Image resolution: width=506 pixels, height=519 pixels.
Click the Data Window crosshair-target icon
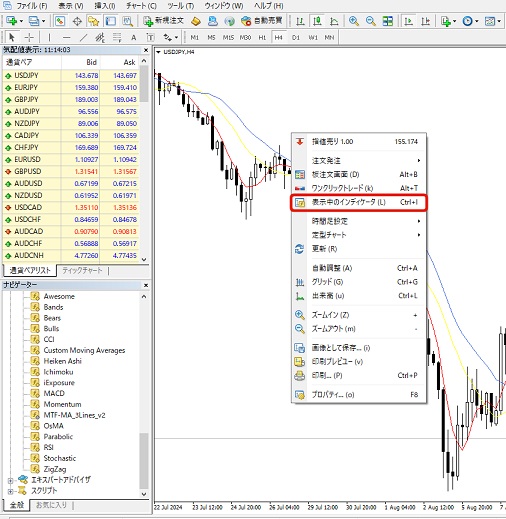(x=77, y=21)
